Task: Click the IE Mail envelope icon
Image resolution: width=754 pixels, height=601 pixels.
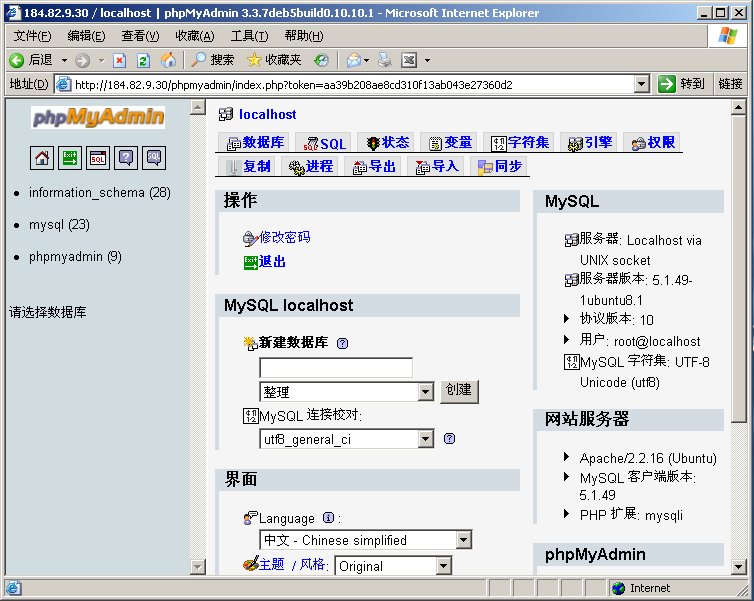Action: coord(353,60)
